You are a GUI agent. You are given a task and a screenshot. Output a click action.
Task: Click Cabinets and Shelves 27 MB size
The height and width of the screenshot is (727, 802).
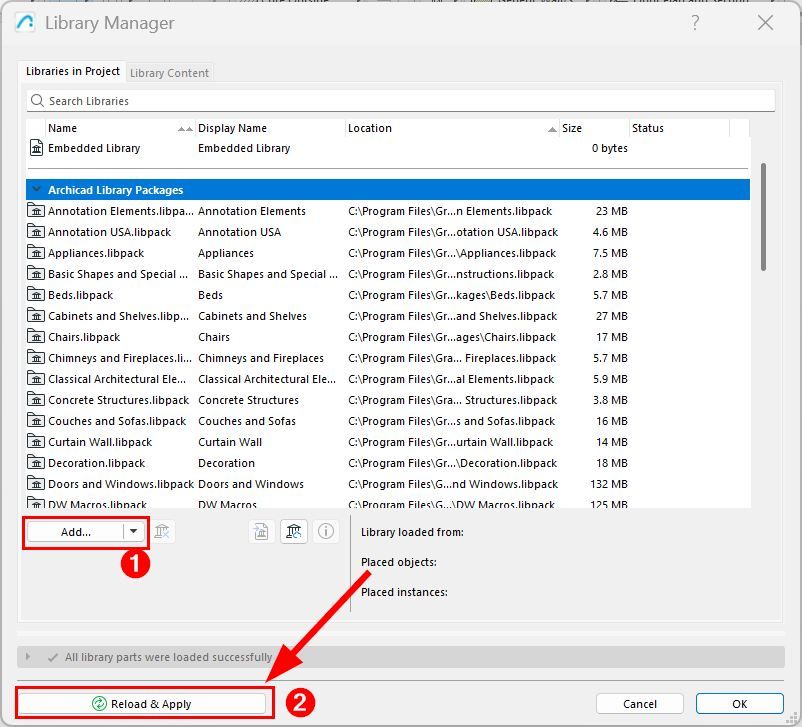pyautogui.click(x=611, y=316)
